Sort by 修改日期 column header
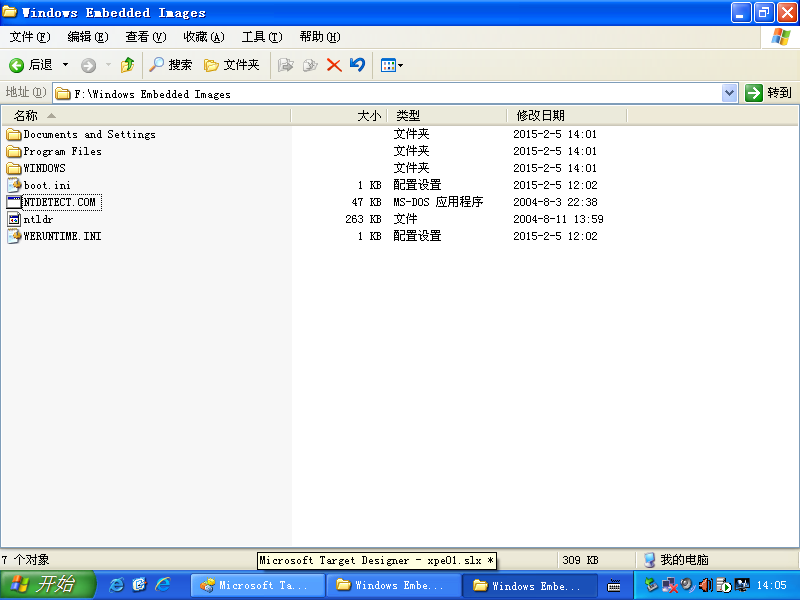This screenshot has height=600, width=800. click(x=566, y=116)
